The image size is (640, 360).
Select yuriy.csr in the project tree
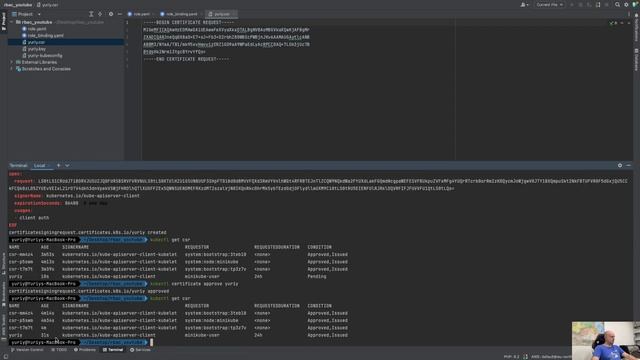36,42
